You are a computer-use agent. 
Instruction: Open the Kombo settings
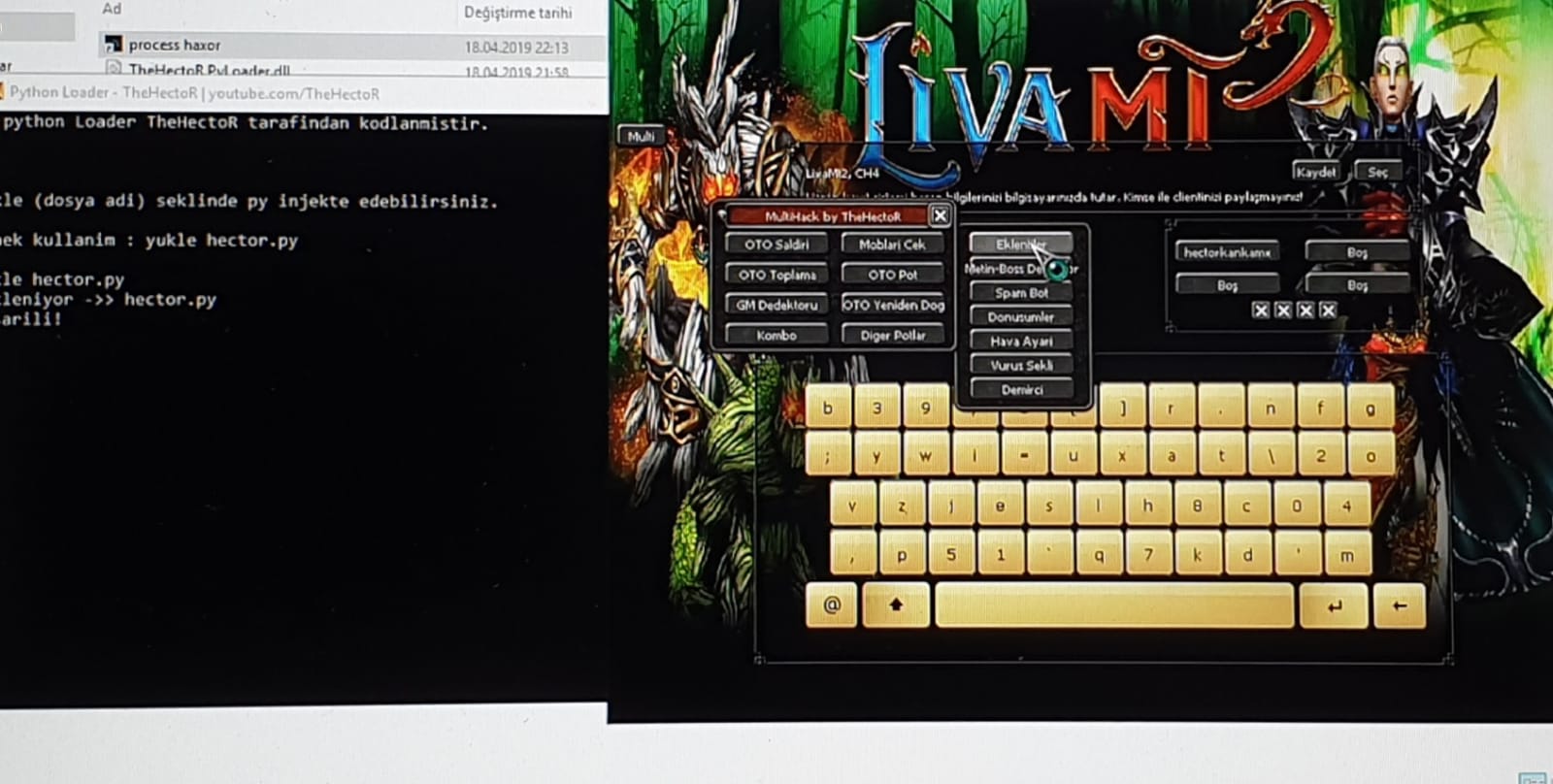(x=776, y=335)
